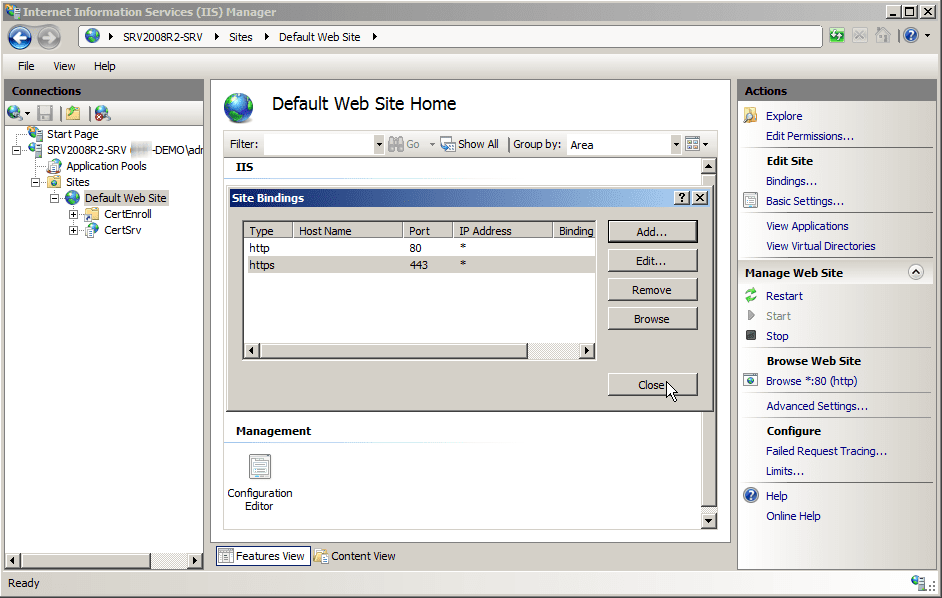Image resolution: width=942 pixels, height=598 pixels.
Task: Click the Failed Request Tracing... link
Action: (x=826, y=451)
